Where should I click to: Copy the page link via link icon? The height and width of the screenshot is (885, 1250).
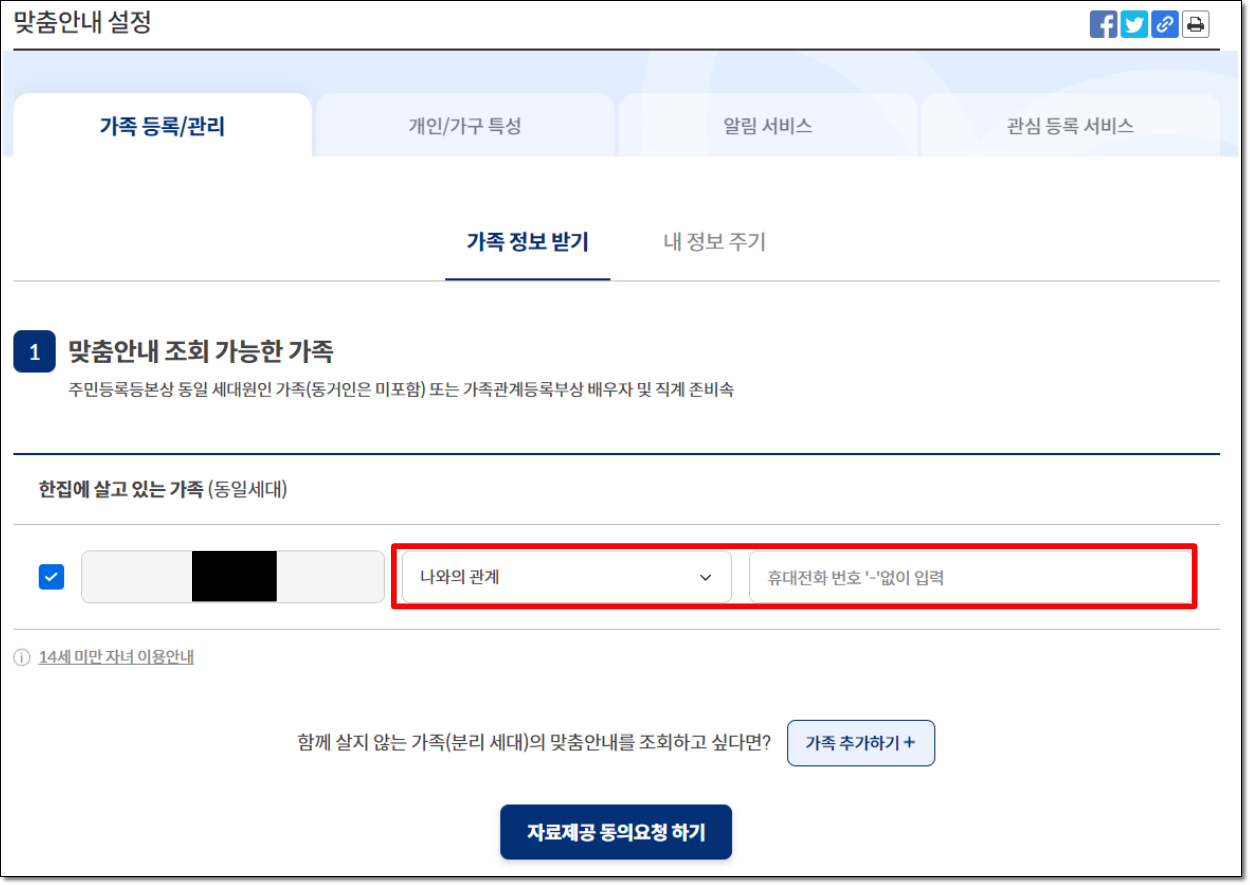tap(1164, 24)
